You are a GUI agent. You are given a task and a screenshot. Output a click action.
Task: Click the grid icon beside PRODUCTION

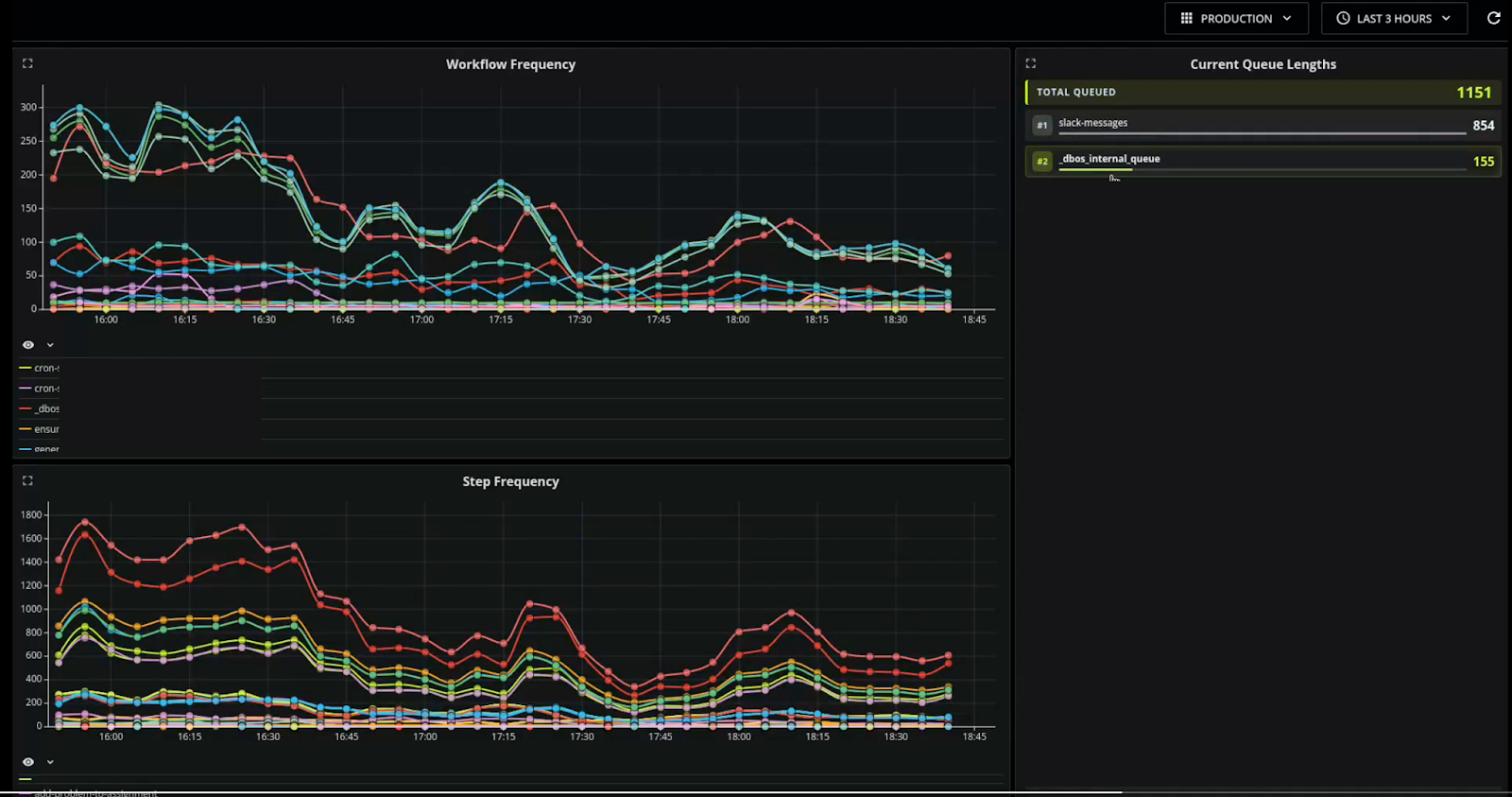[1187, 18]
